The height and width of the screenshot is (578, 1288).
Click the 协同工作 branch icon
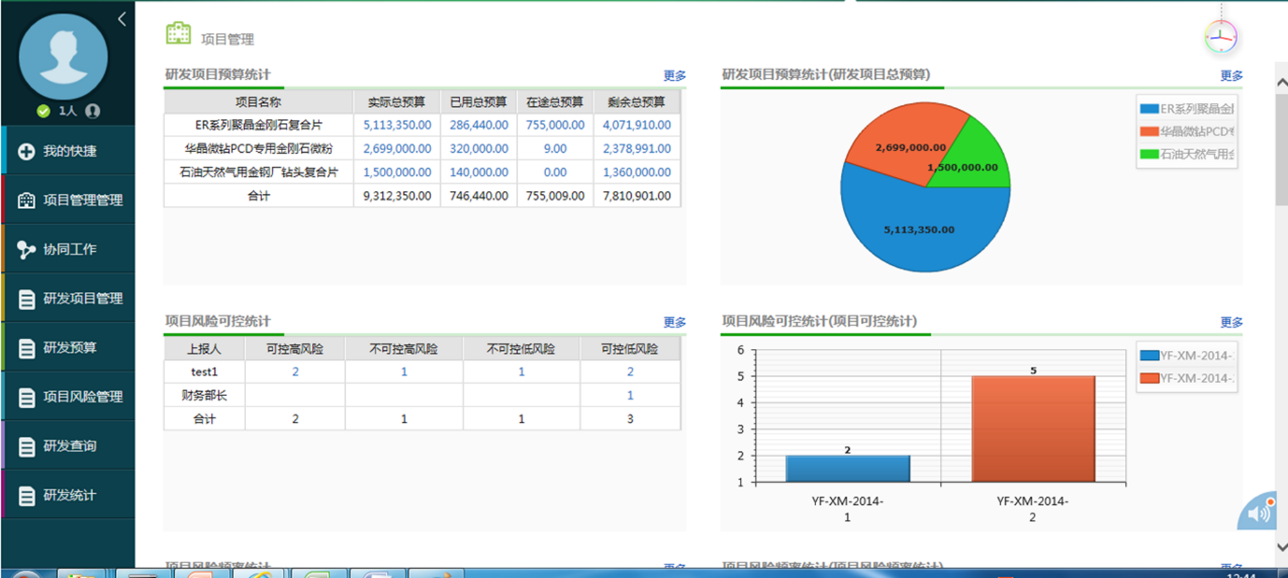pos(26,249)
